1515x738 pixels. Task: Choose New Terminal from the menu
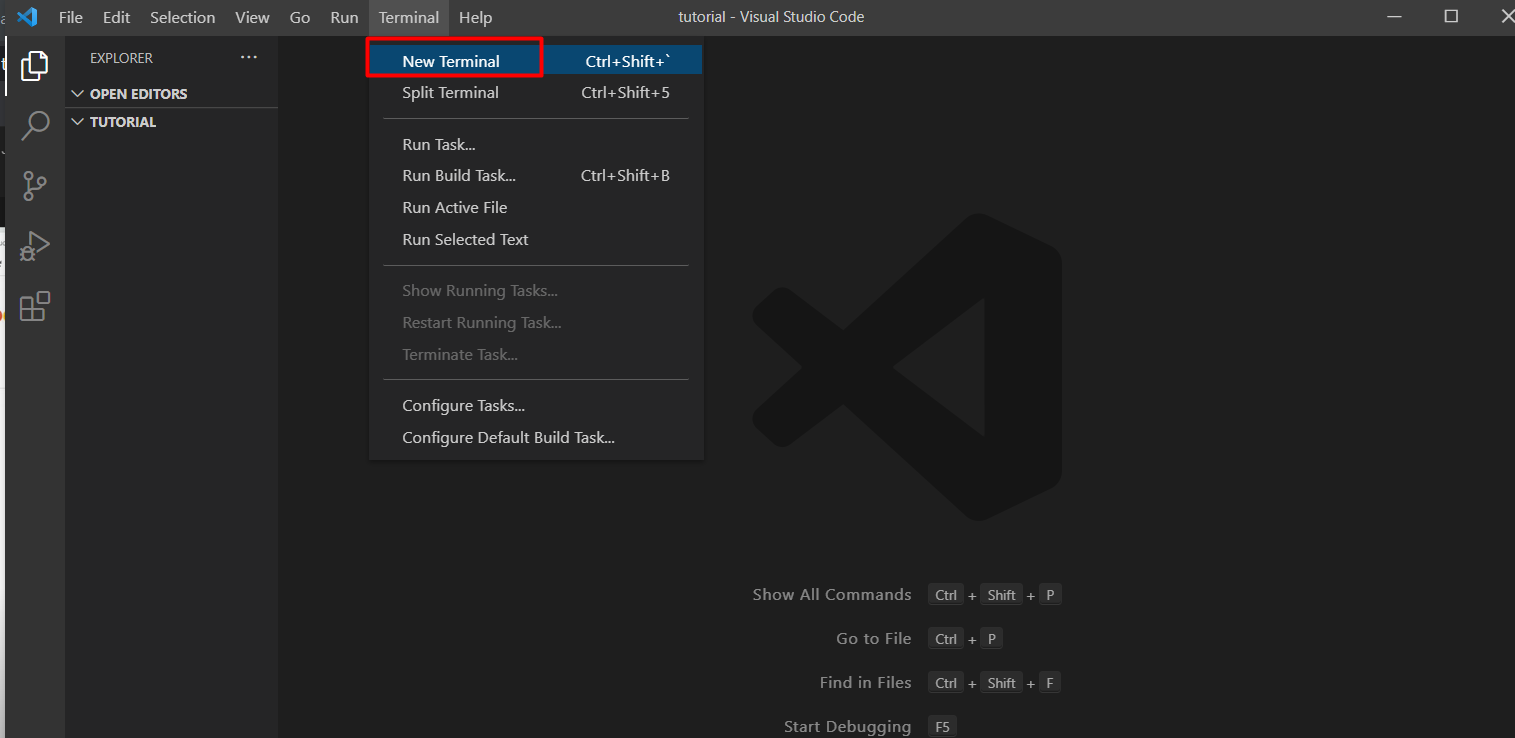536,61
